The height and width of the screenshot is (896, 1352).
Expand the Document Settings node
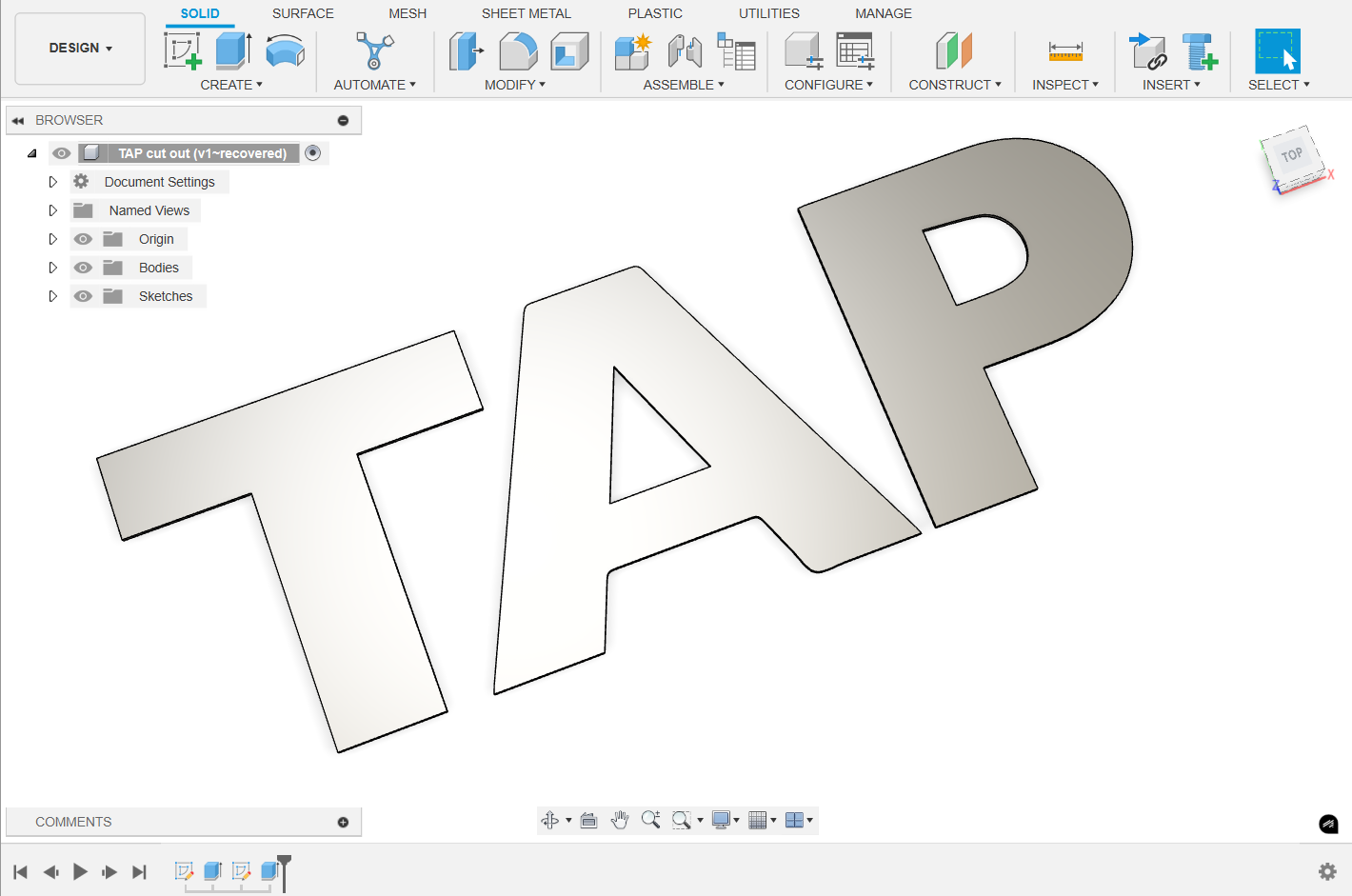53,182
